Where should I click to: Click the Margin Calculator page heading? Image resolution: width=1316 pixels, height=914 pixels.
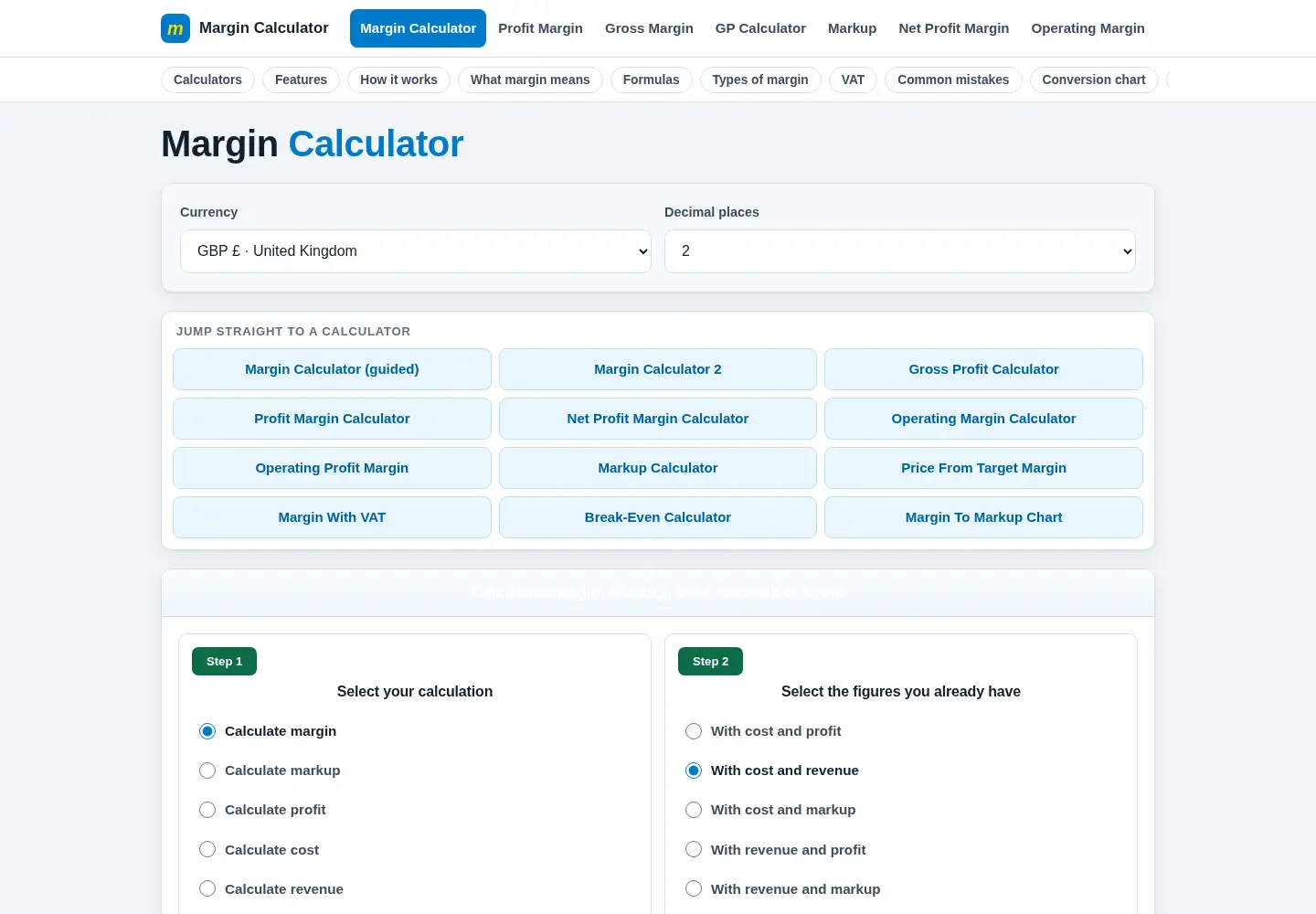[313, 144]
